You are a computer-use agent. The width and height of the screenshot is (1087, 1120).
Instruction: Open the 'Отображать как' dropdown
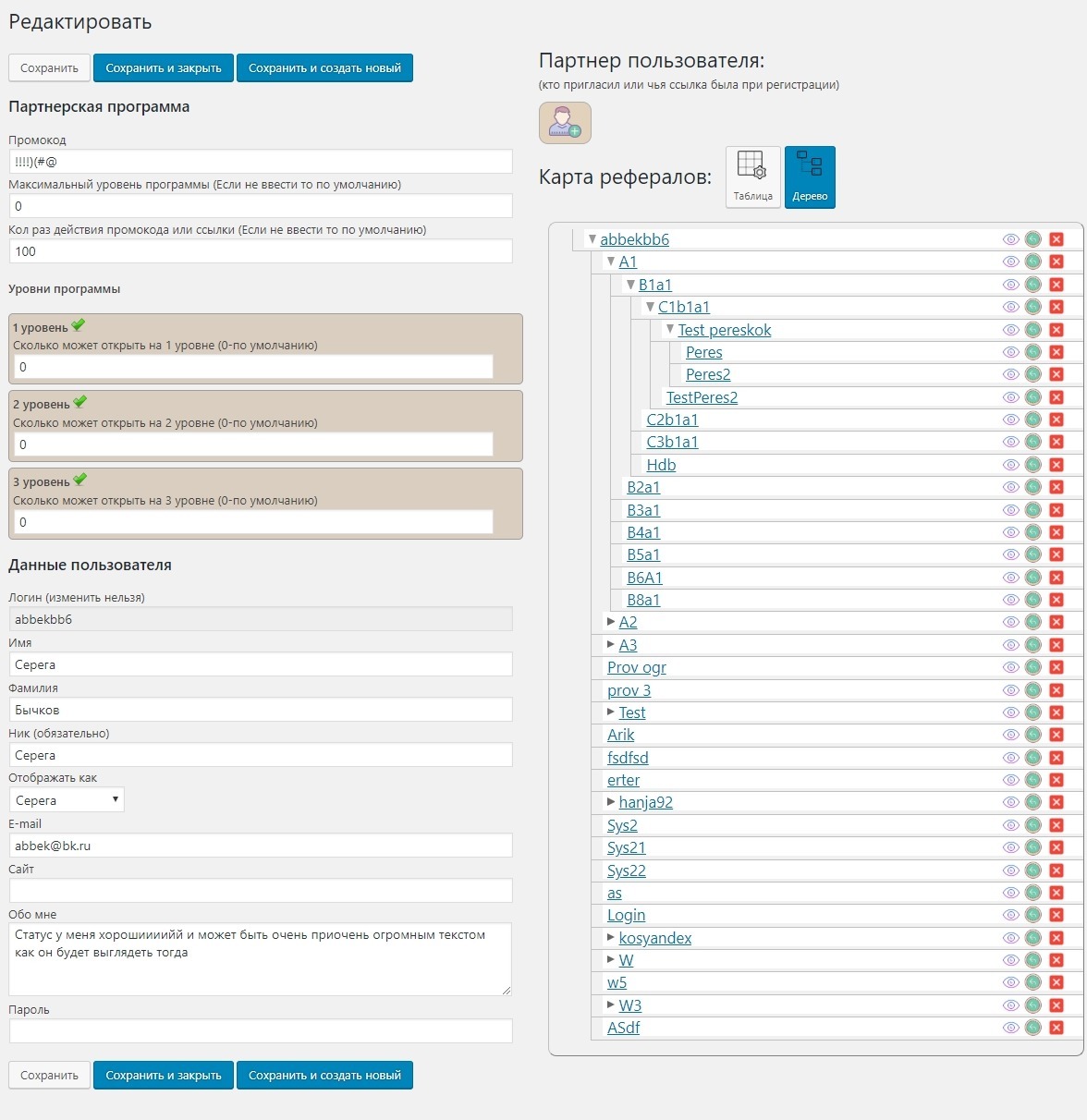pos(67,800)
